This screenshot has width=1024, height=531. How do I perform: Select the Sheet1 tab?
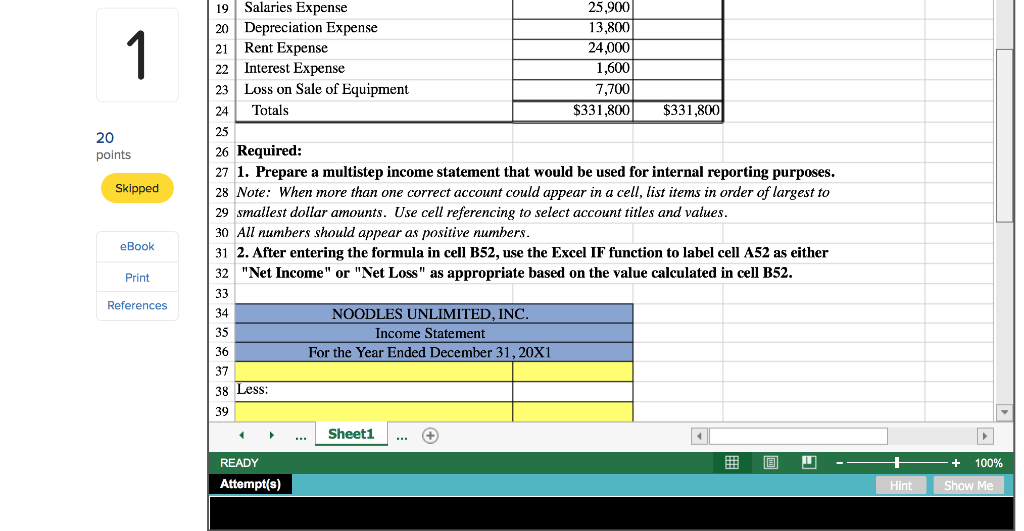click(351, 434)
